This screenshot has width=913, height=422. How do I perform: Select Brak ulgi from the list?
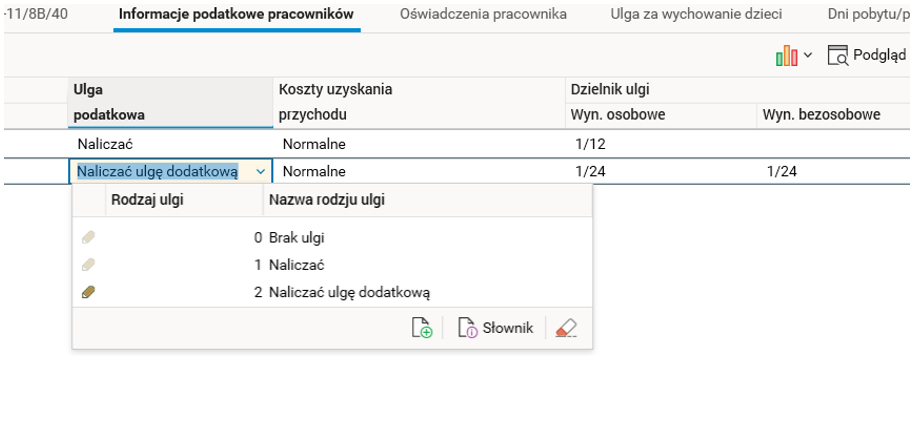(x=296, y=238)
